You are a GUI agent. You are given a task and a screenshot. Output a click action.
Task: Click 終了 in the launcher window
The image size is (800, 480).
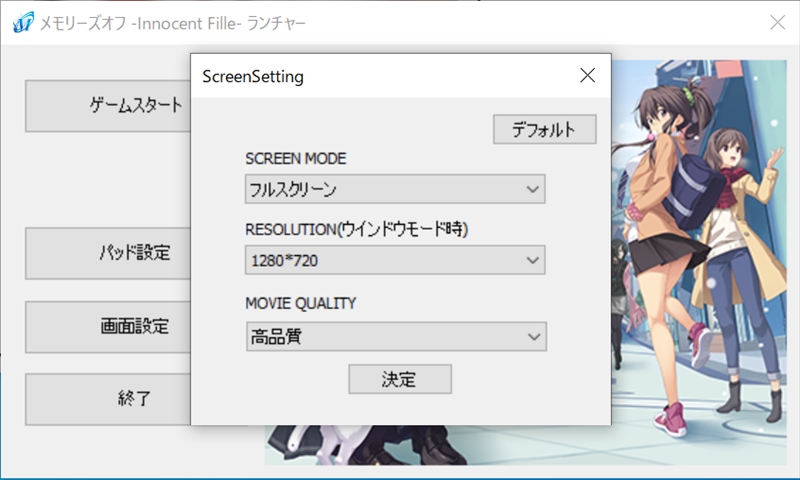pyautogui.click(x=108, y=399)
